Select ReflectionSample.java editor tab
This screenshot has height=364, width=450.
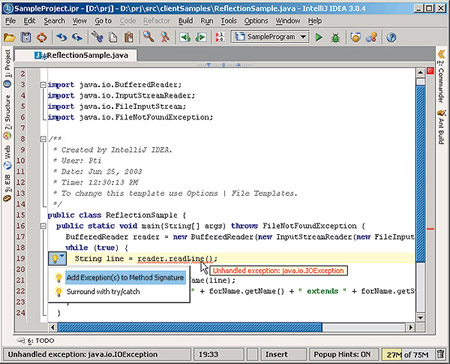click(x=81, y=55)
